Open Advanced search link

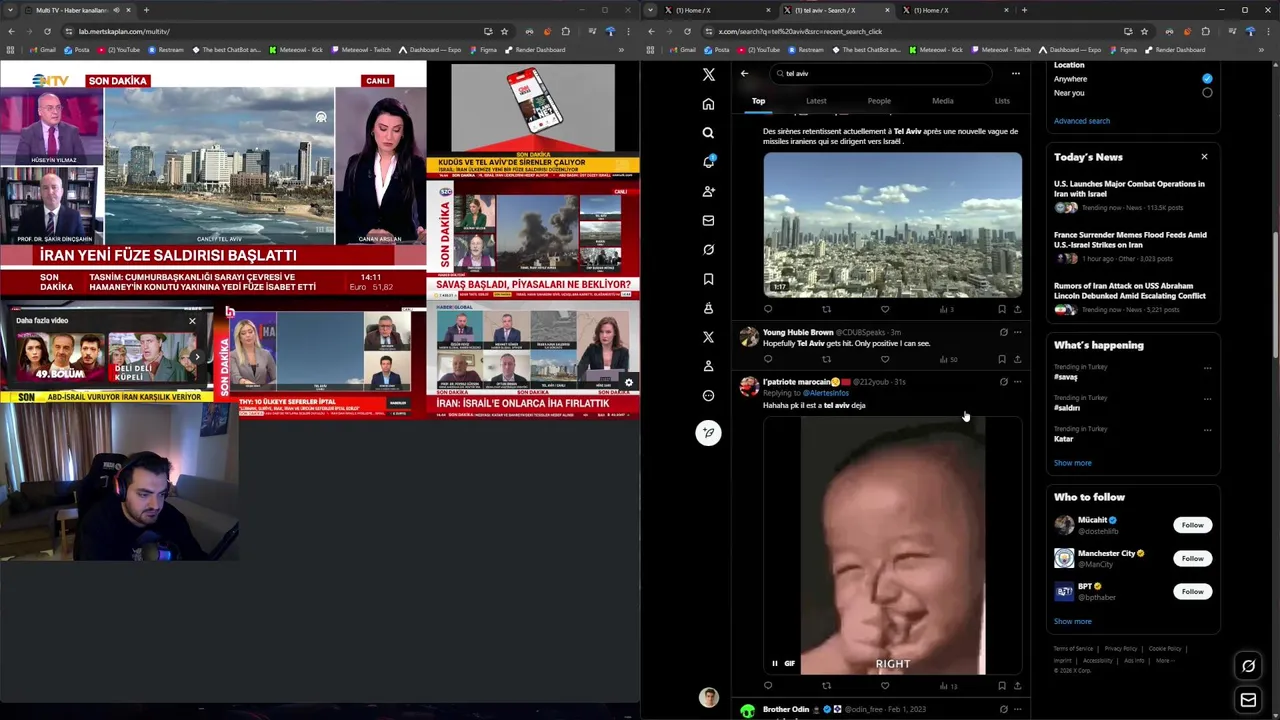pyautogui.click(x=1081, y=121)
